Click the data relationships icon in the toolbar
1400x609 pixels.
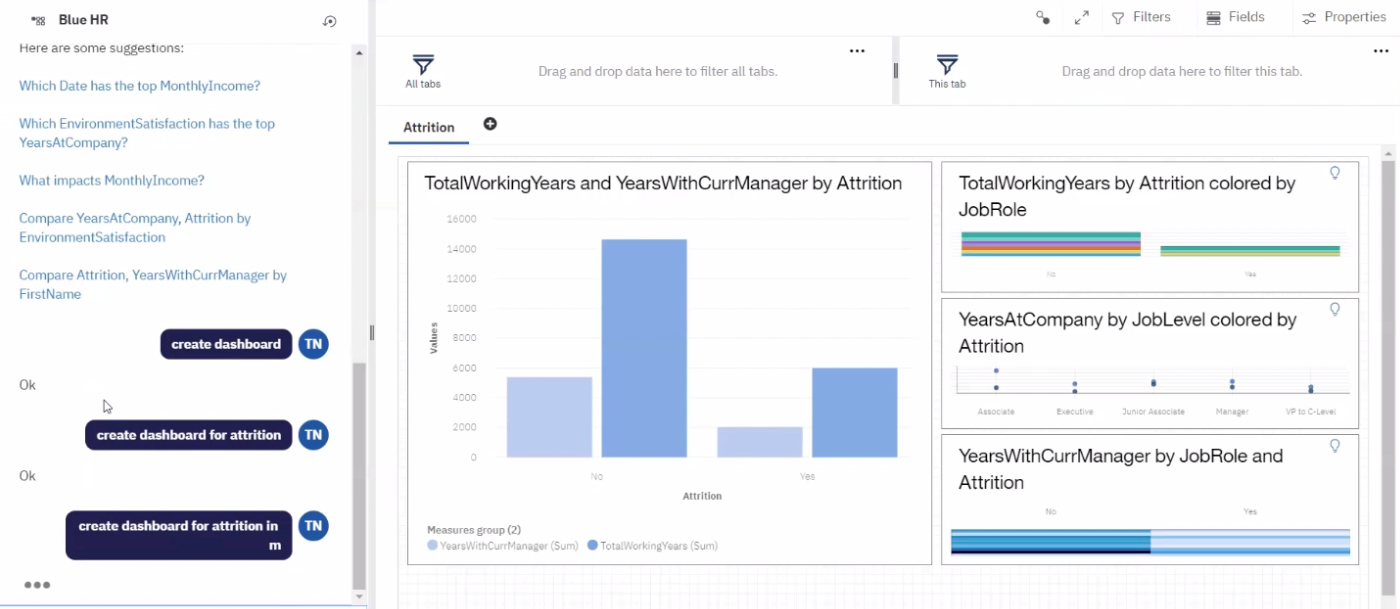tap(1043, 17)
